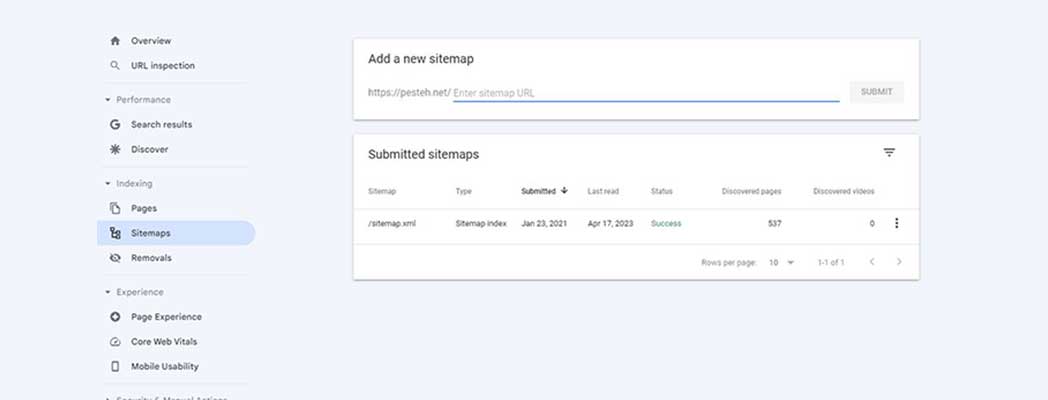Click the Search results Google icon
The image size is (1048, 400).
(115, 125)
